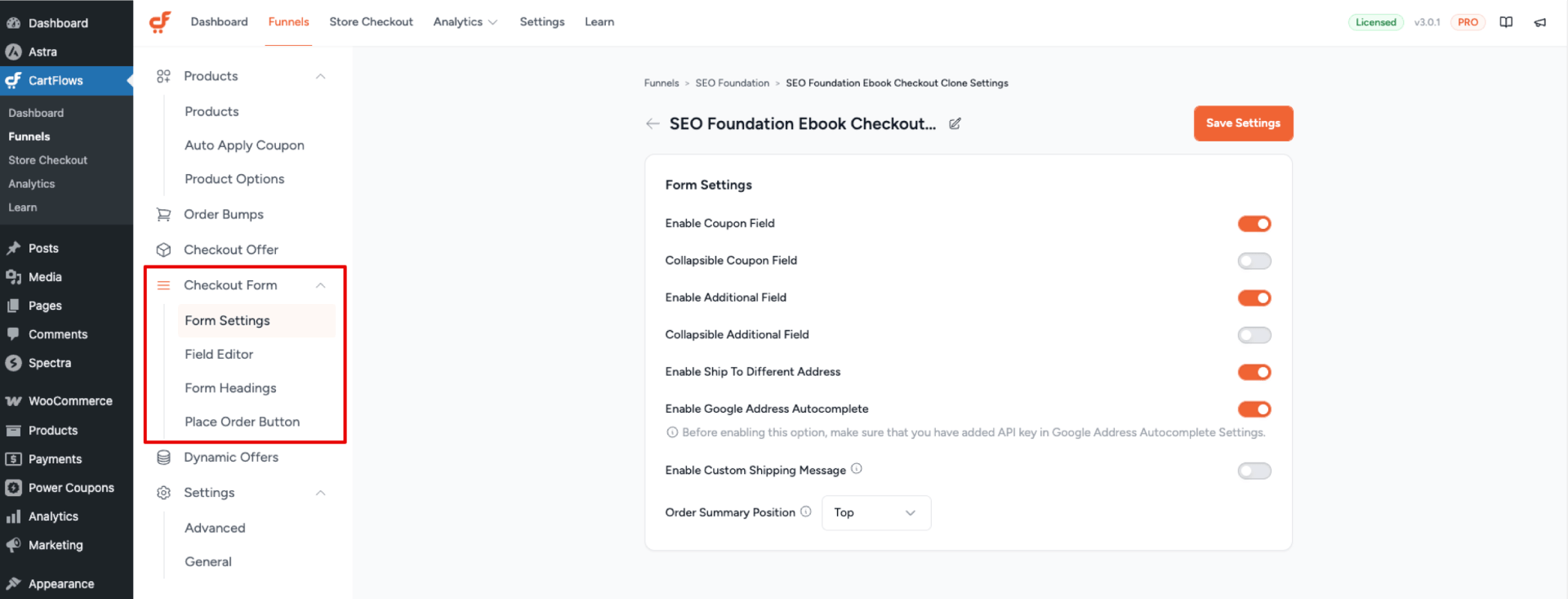
Task: Show info tooltip for Custom Shipping Message
Action: pos(857,469)
